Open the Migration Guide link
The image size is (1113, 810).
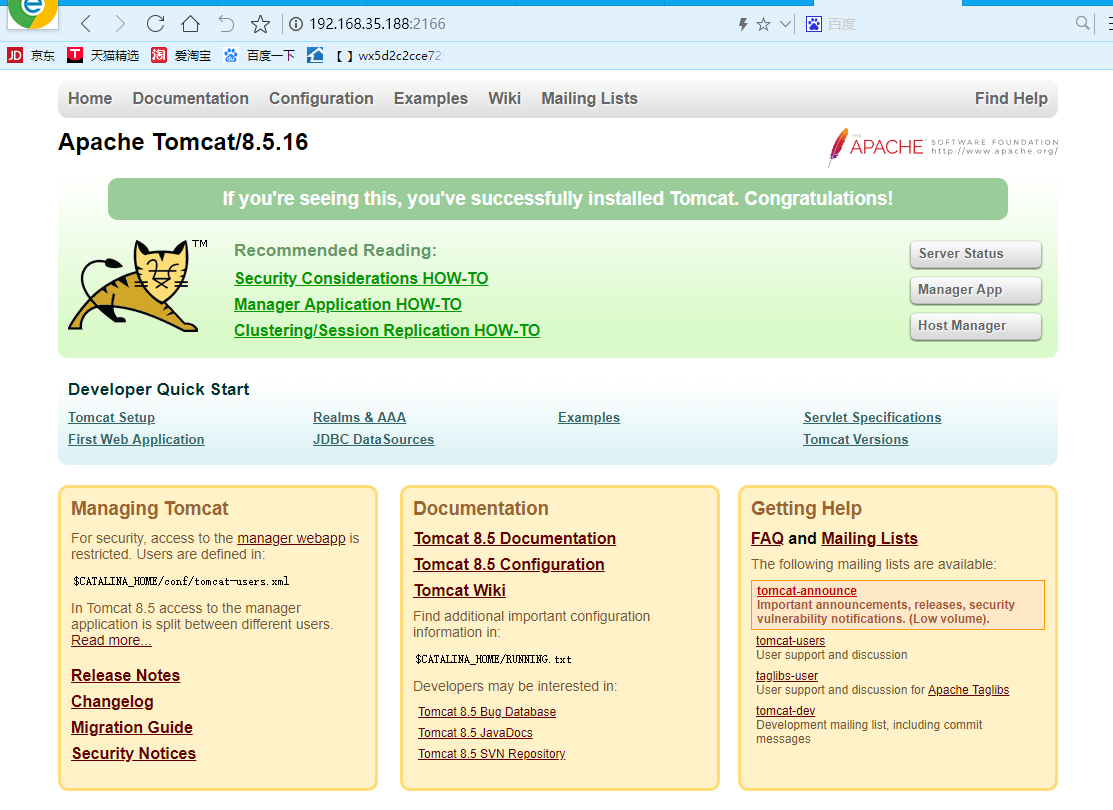point(132,728)
